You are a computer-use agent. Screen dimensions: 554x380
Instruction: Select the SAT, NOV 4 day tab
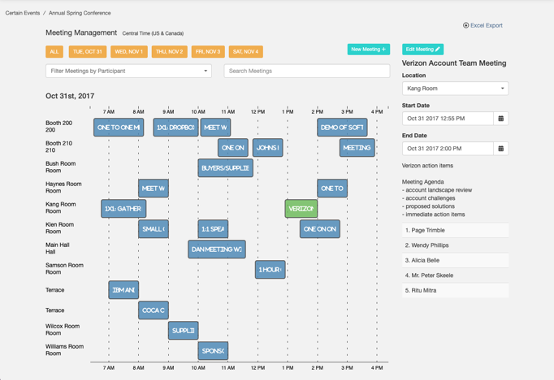[x=246, y=52]
